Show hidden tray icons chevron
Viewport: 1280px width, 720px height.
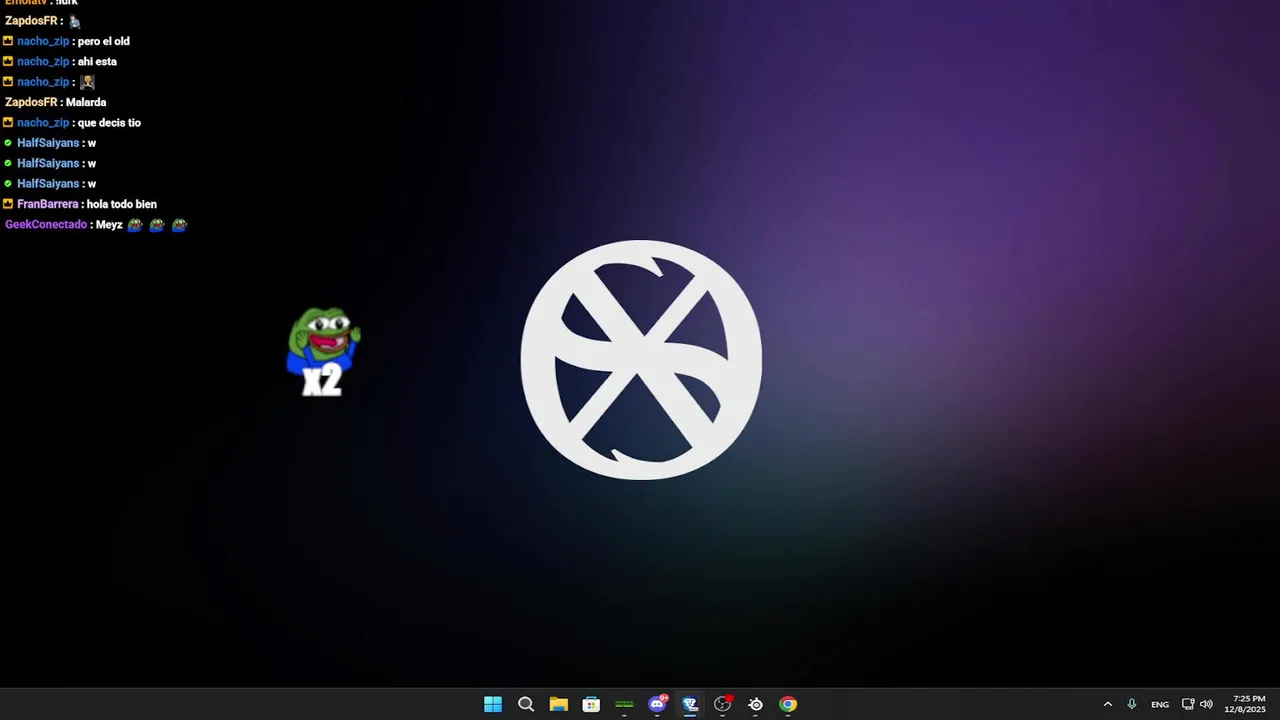1107,704
